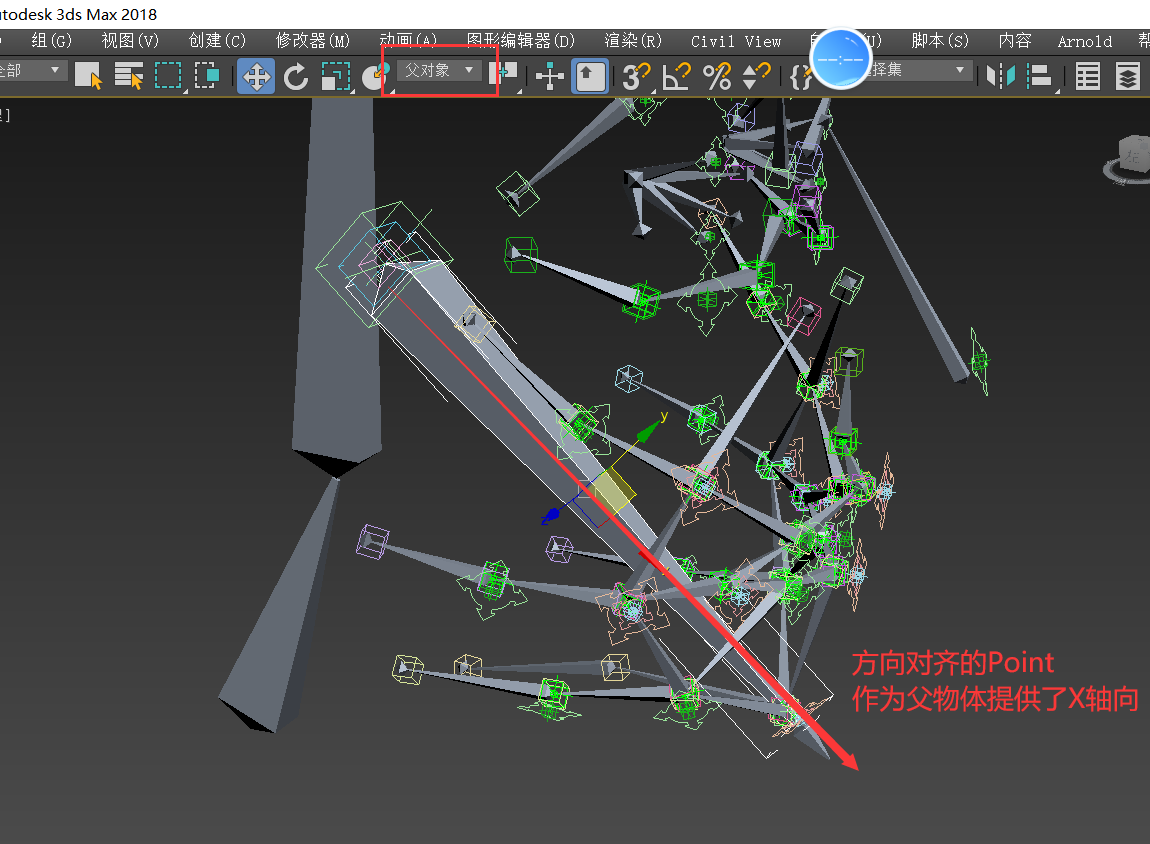The height and width of the screenshot is (844, 1150).
Task: Open the 父对象 coordinate system dropdown
Action: pos(439,71)
